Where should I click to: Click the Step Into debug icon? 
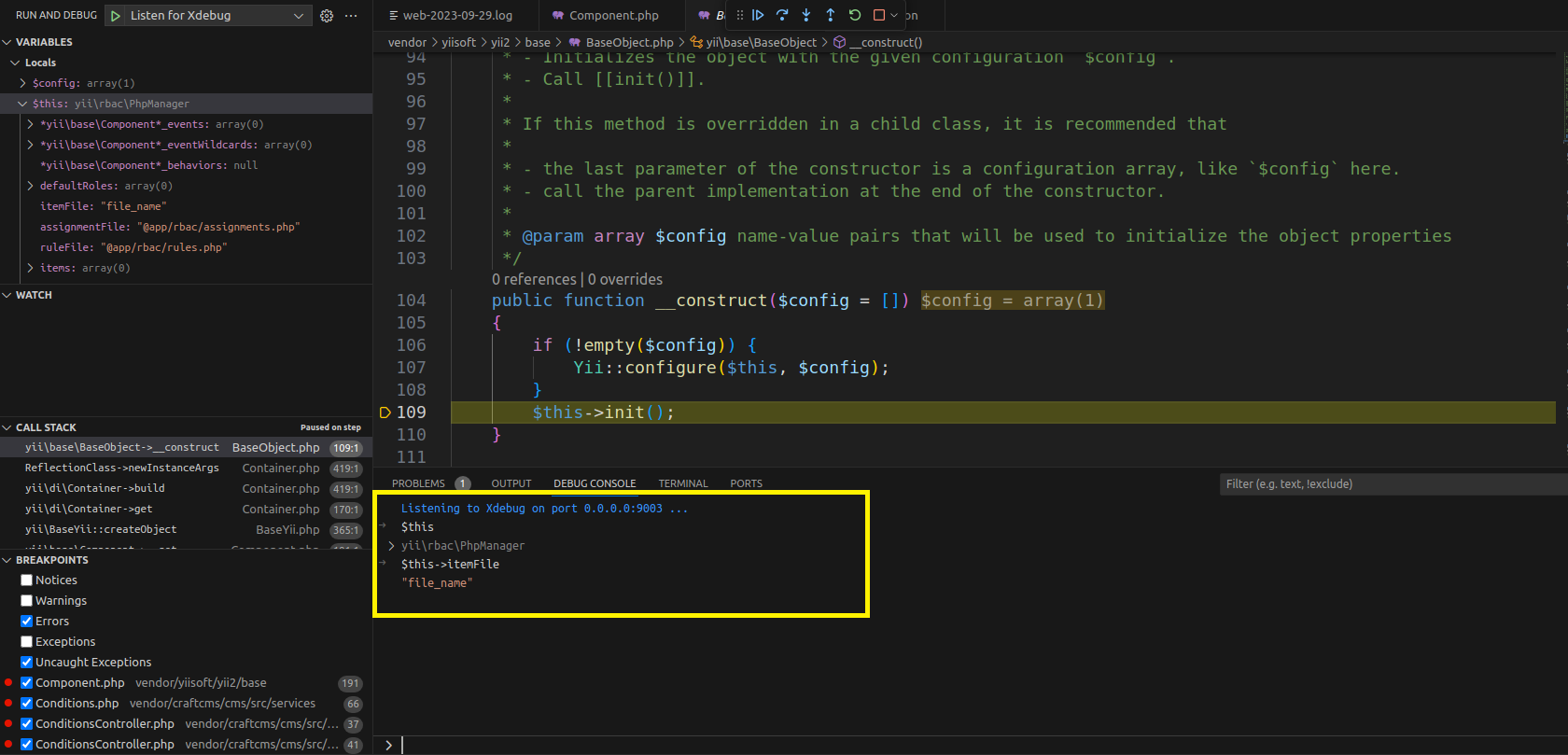806,15
